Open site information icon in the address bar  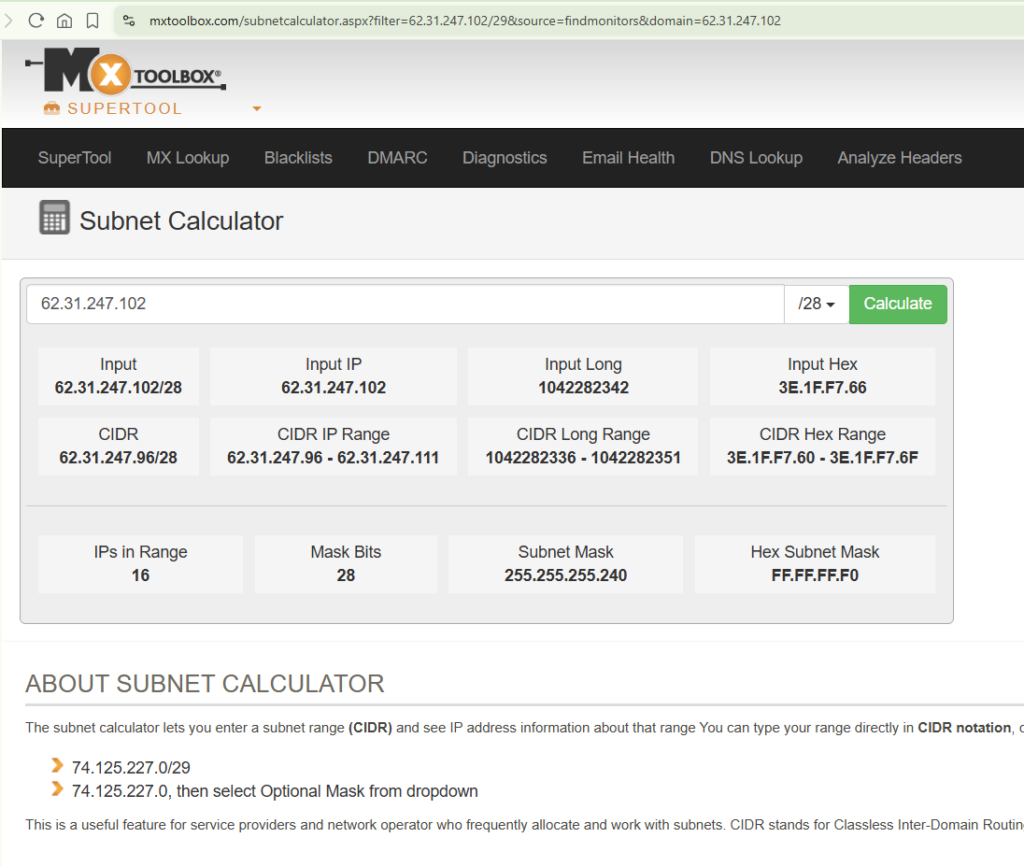(129, 20)
